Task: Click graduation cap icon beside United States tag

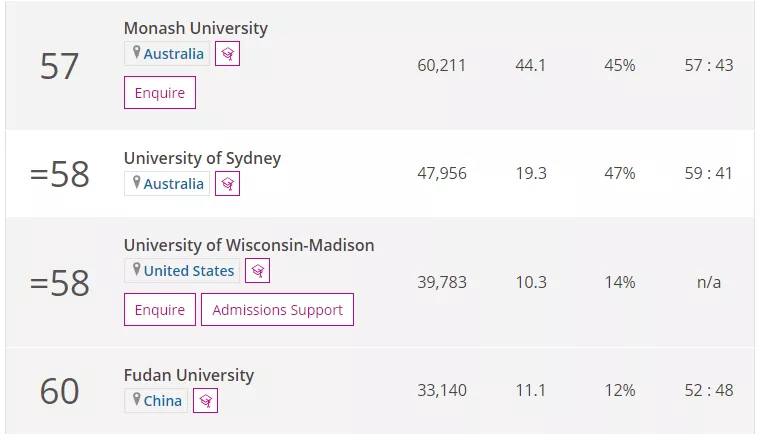Action: (x=257, y=271)
